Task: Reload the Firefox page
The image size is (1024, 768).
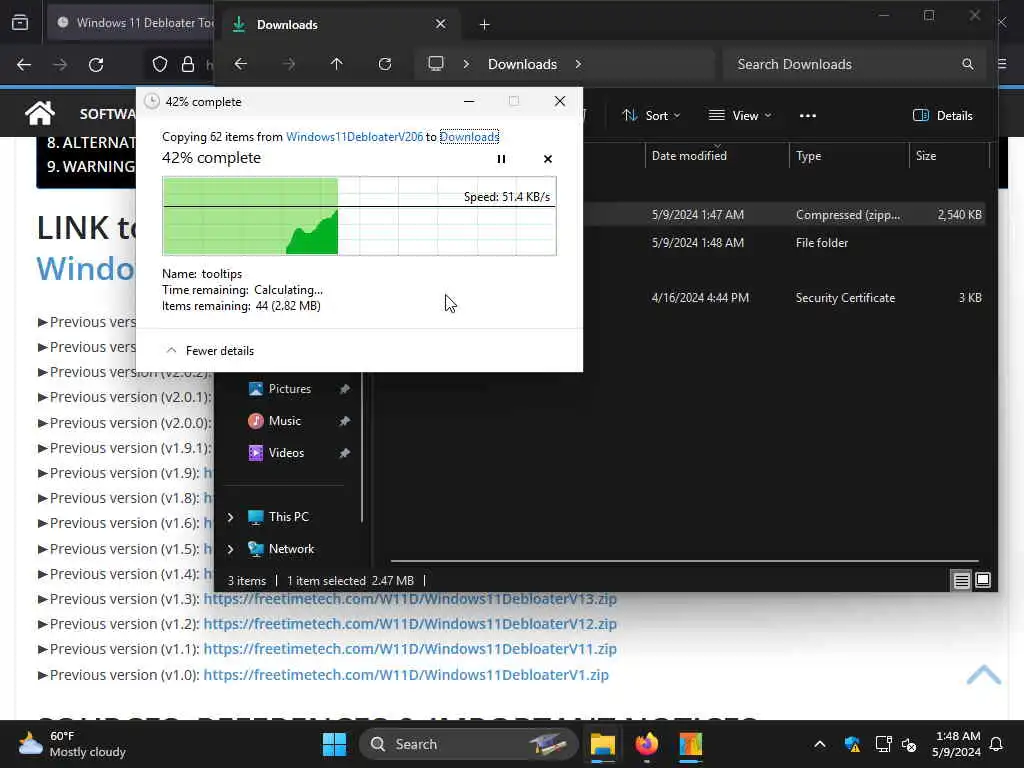Action: click(x=96, y=65)
